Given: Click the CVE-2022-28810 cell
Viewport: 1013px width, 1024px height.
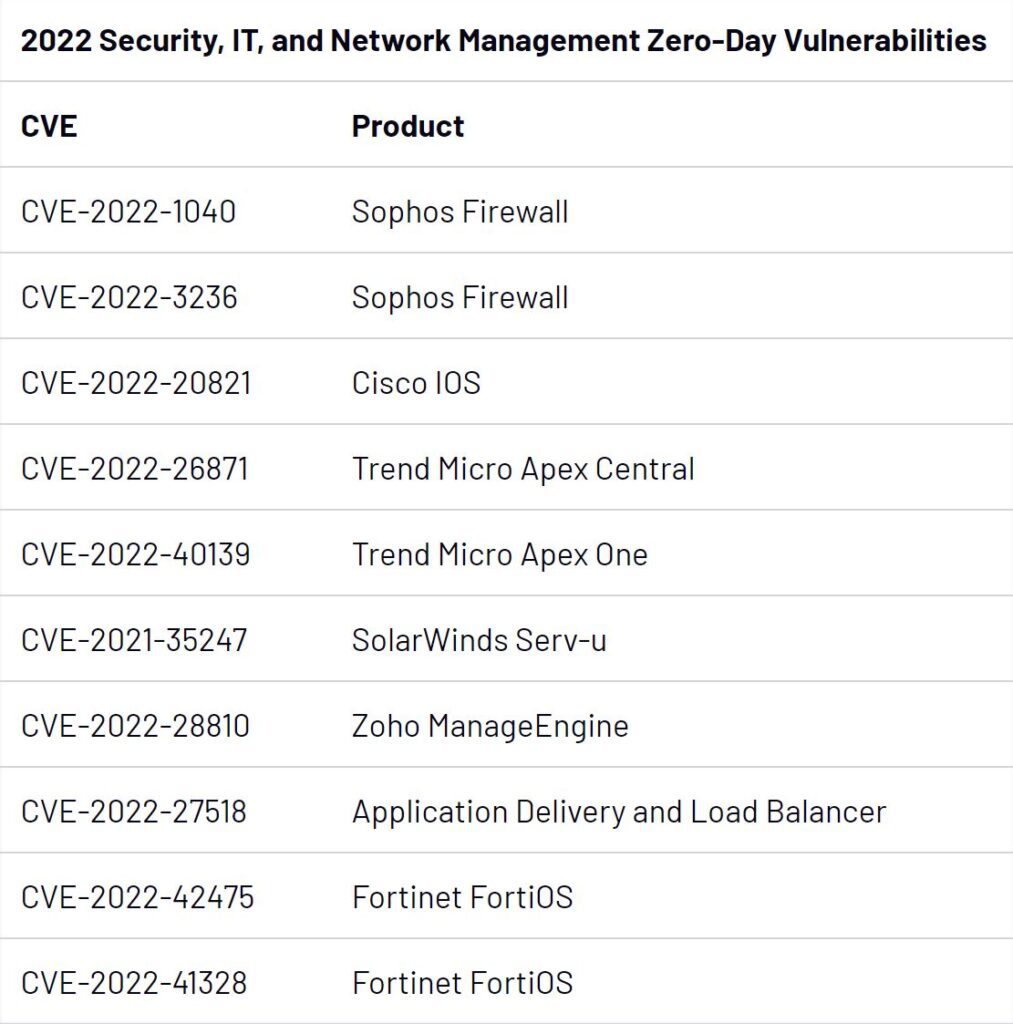Looking at the screenshot, I should tap(136, 726).
